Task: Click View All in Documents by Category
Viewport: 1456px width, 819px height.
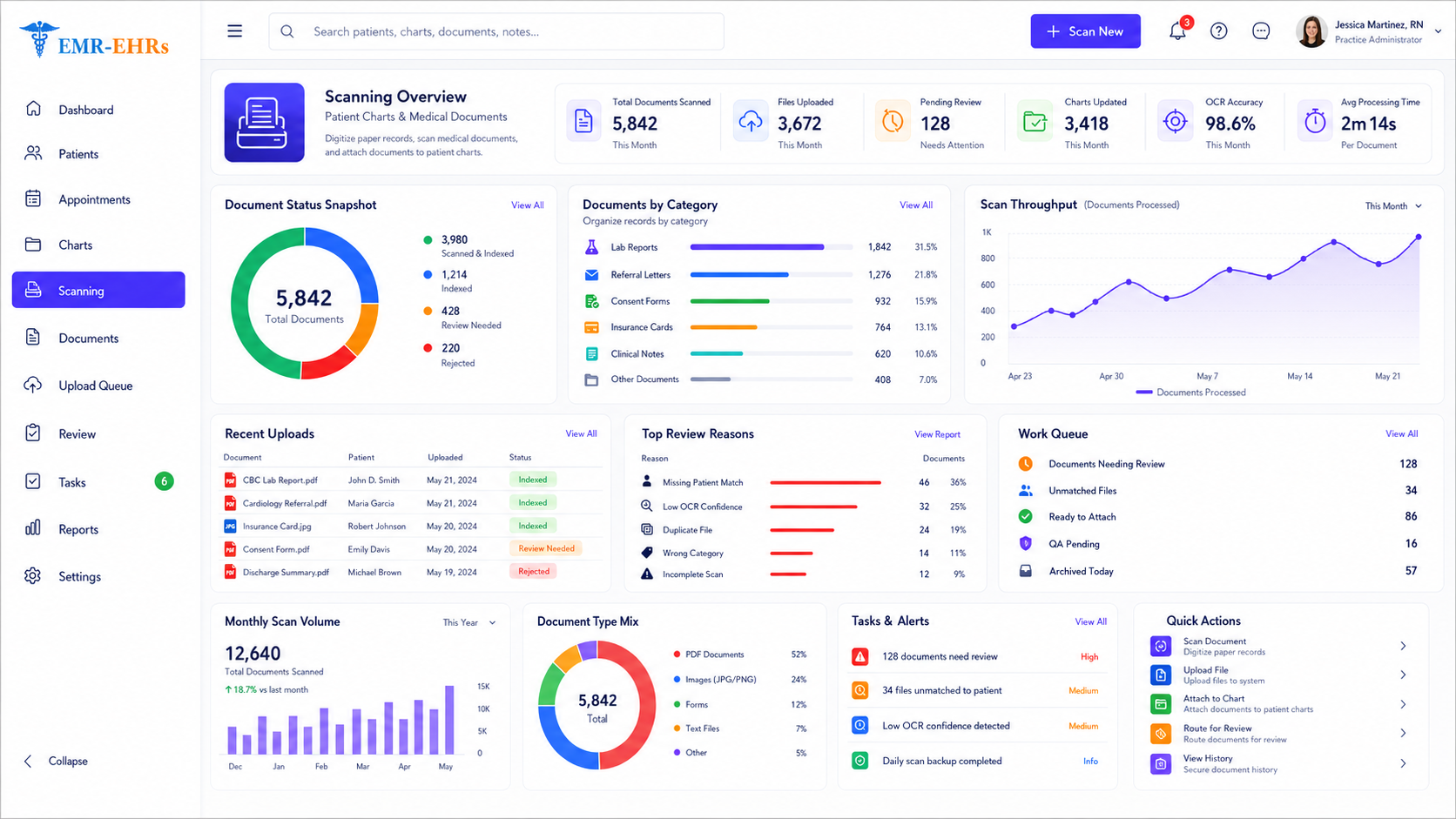Action: click(x=915, y=205)
